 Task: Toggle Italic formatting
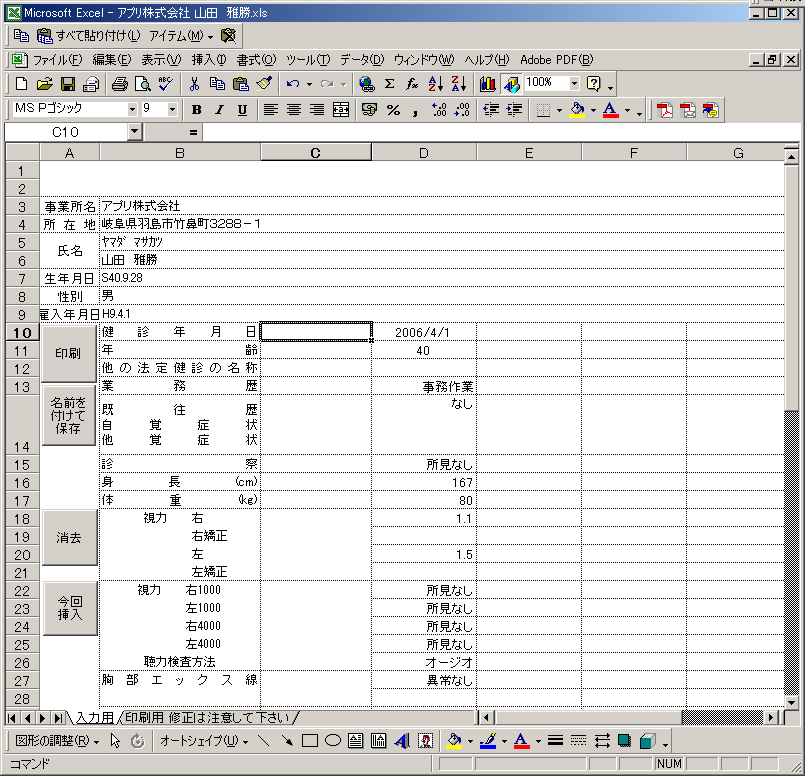click(219, 110)
